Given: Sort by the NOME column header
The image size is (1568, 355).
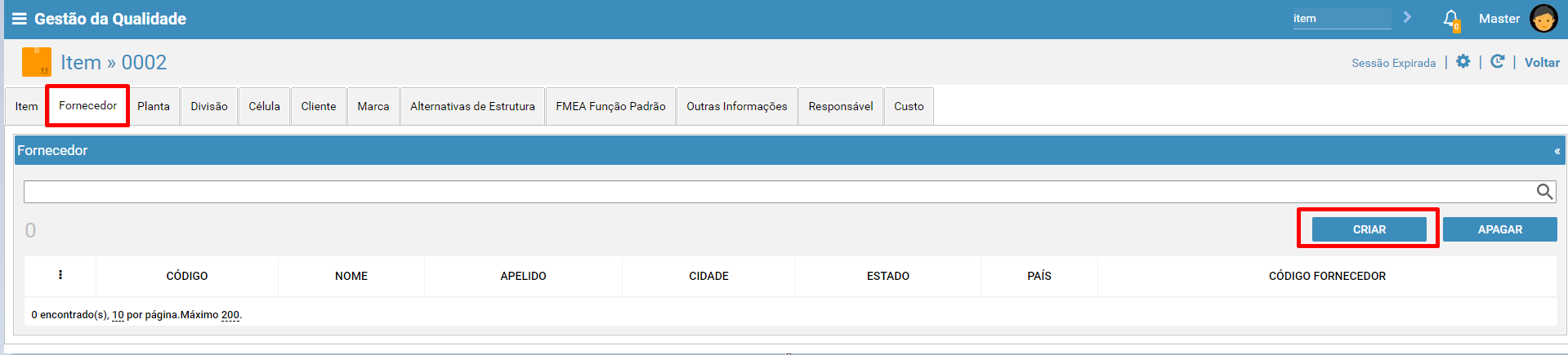Looking at the screenshot, I should [351, 276].
